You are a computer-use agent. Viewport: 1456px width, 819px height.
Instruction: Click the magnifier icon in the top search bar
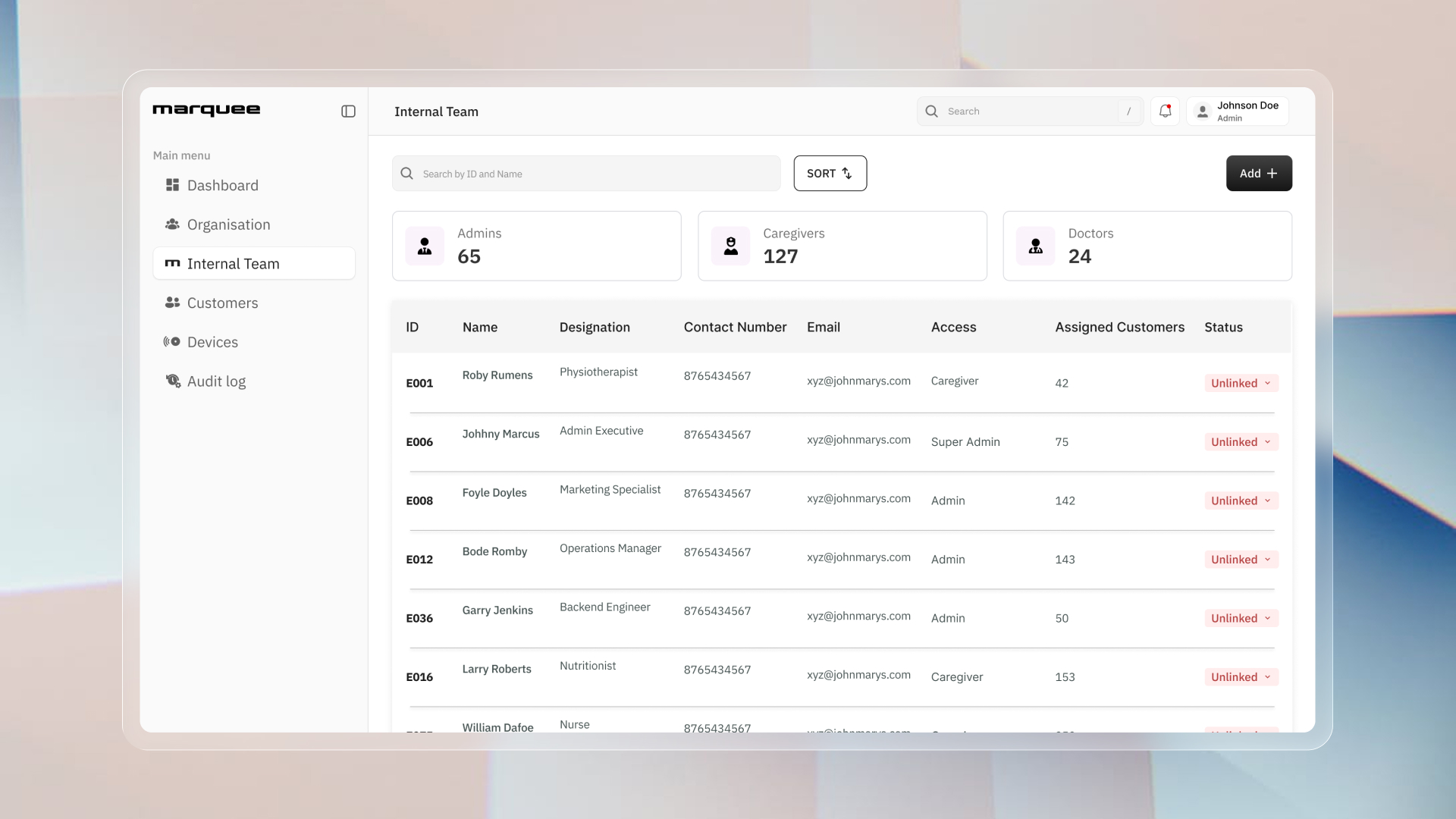point(931,111)
